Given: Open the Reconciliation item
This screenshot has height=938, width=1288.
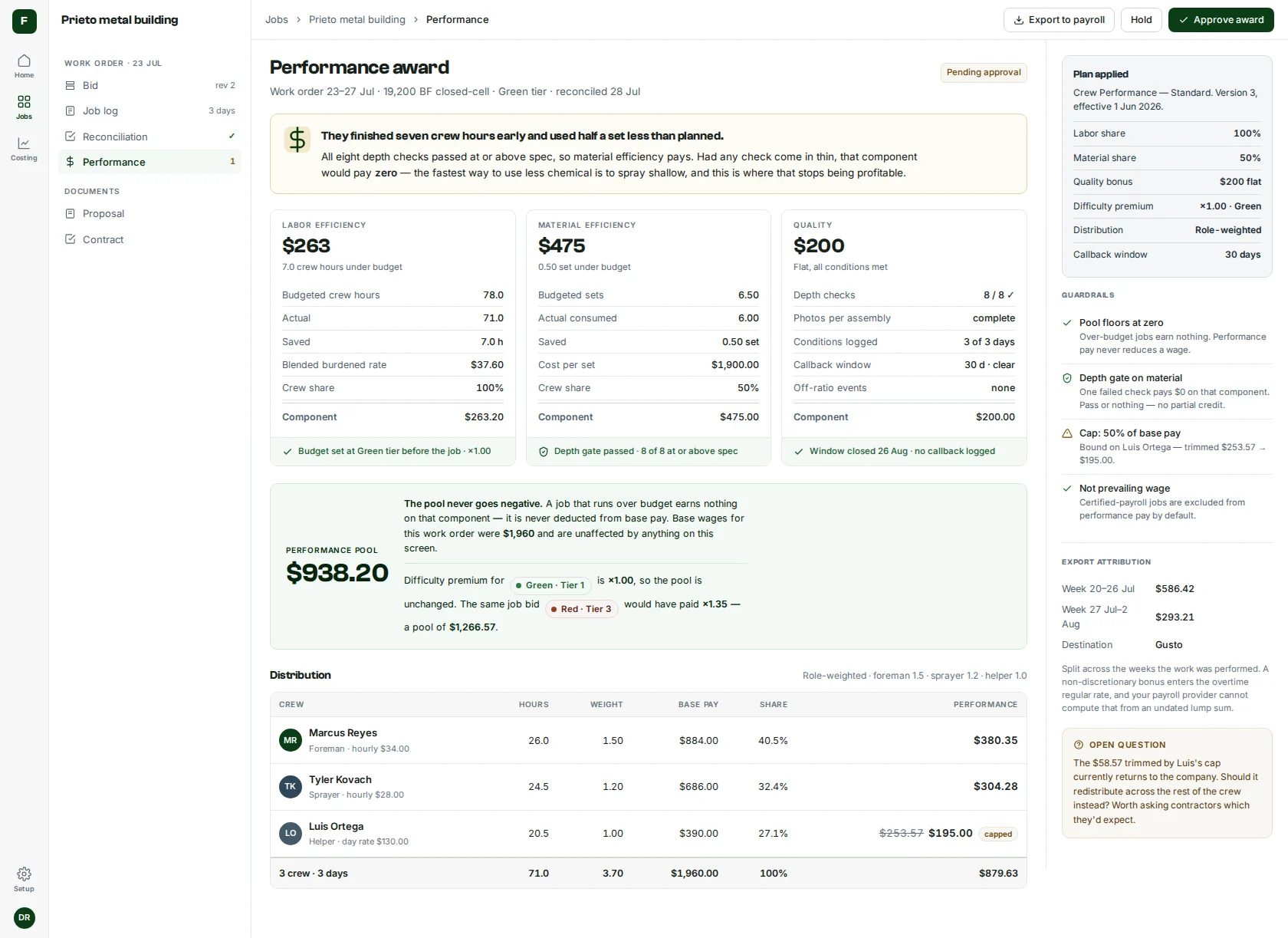Looking at the screenshot, I should click(x=150, y=137).
